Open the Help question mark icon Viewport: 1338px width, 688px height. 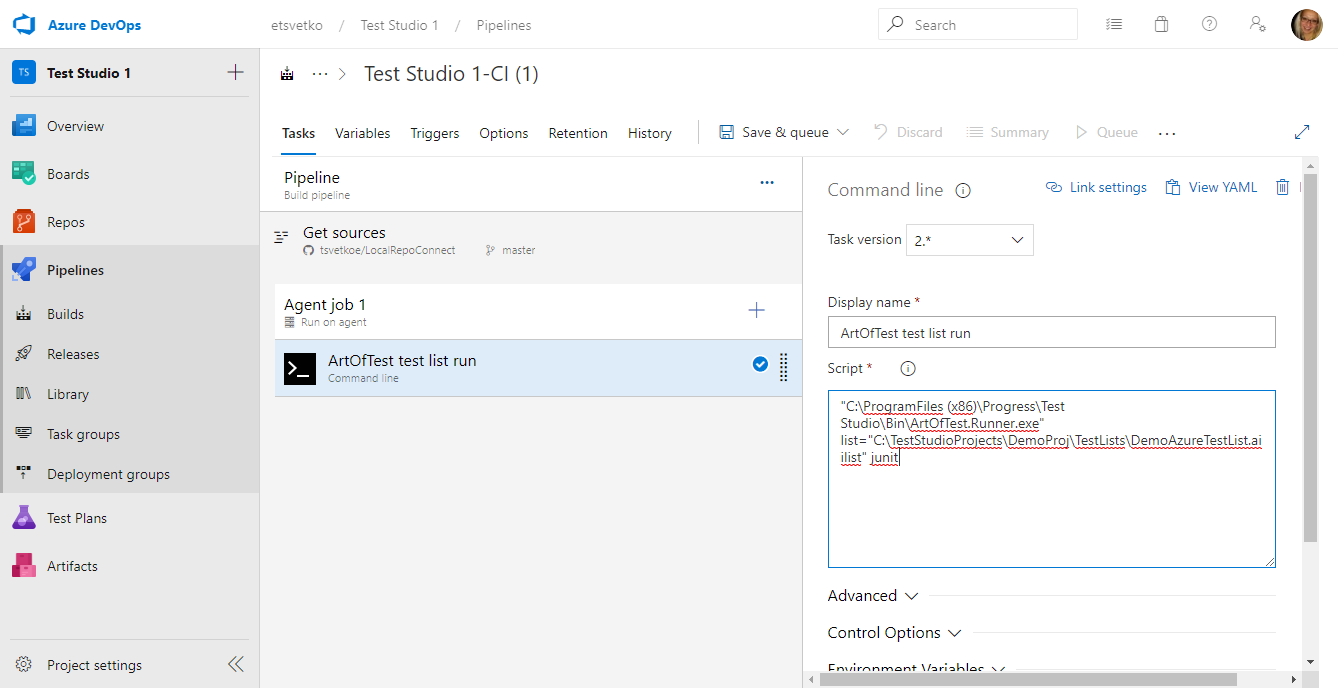[1209, 25]
